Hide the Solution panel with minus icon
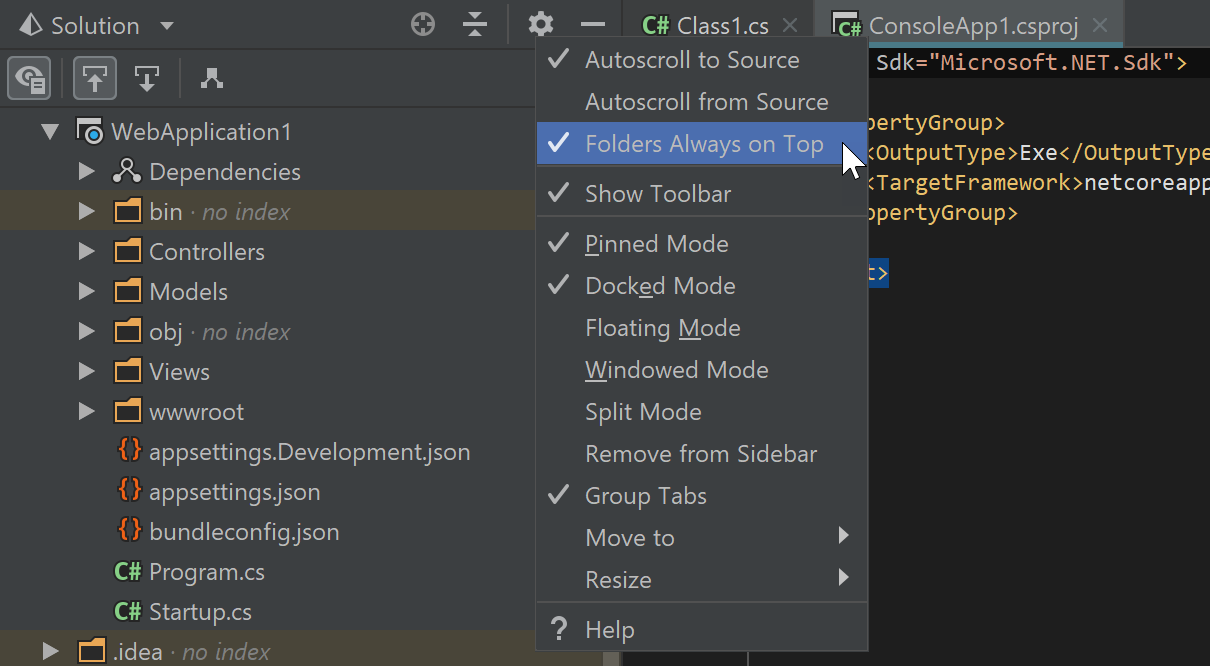The image size is (1210, 666). pyautogui.click(x=593, y=25)
